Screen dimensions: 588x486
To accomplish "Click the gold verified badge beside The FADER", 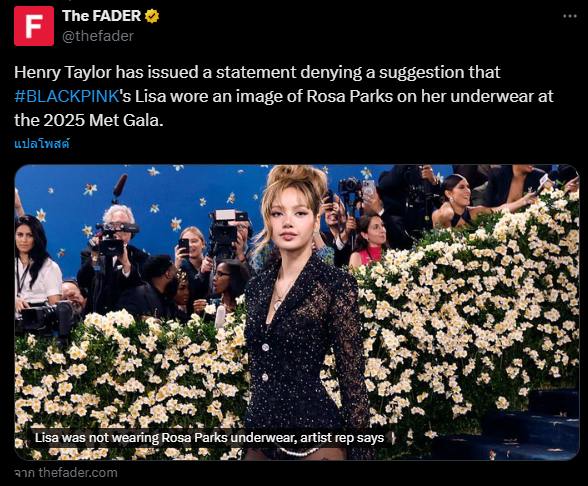I will pos(152,16).
